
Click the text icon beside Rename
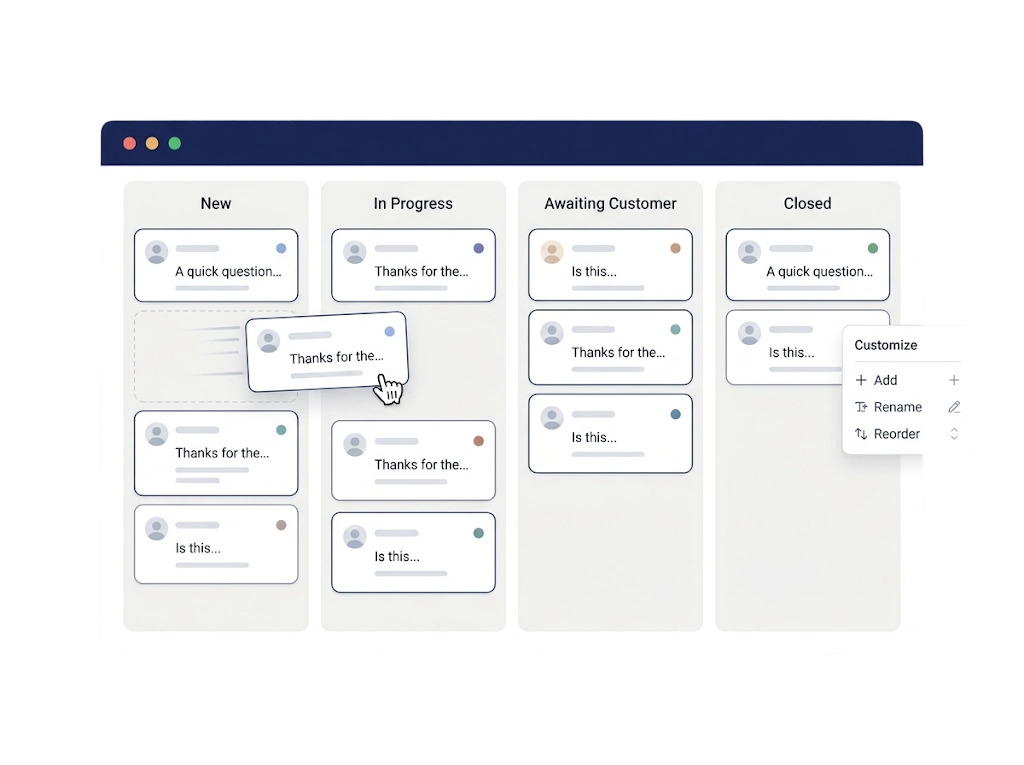[861, 407]
